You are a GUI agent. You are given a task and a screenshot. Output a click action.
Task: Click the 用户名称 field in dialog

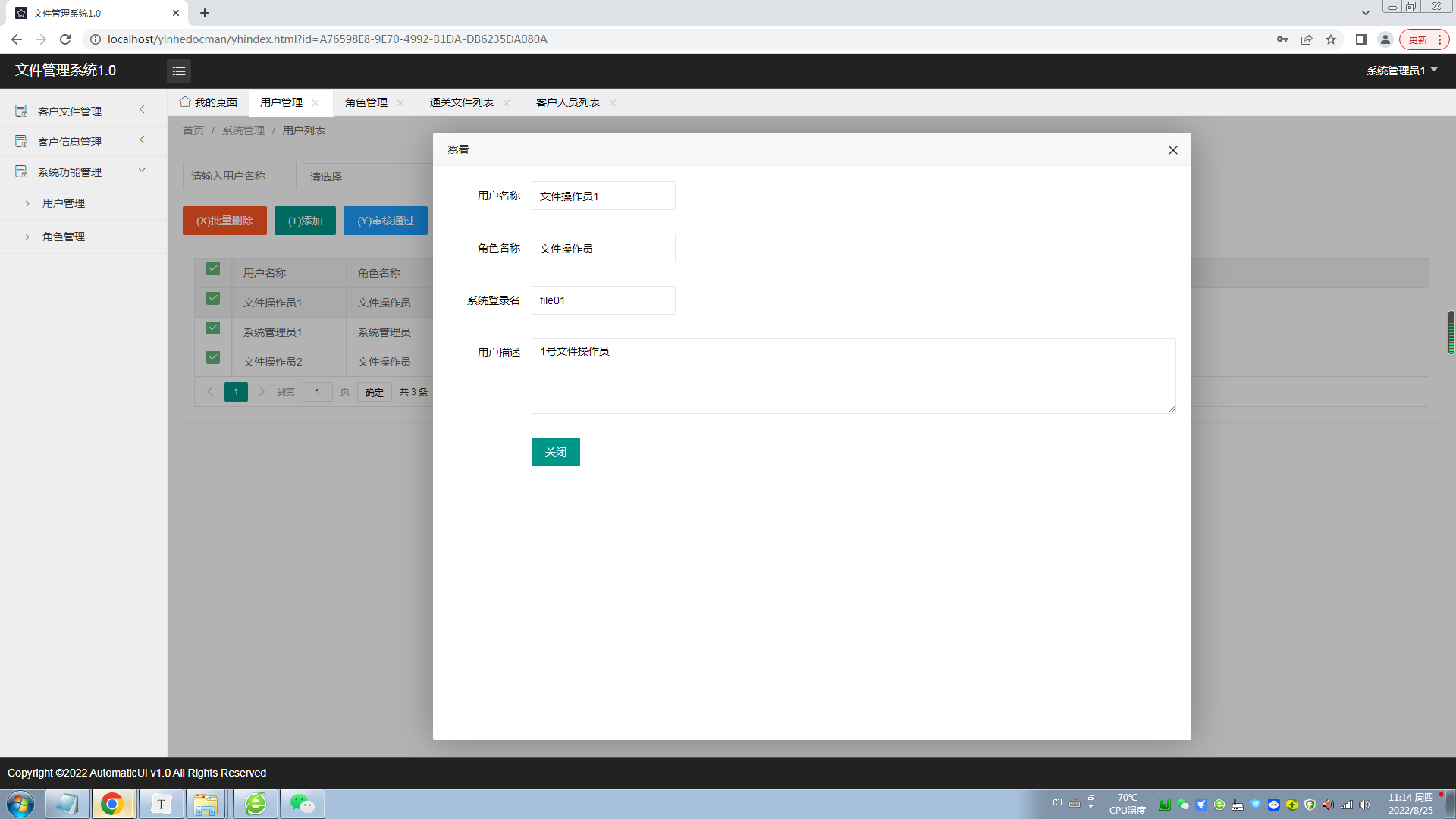point(604,196)
